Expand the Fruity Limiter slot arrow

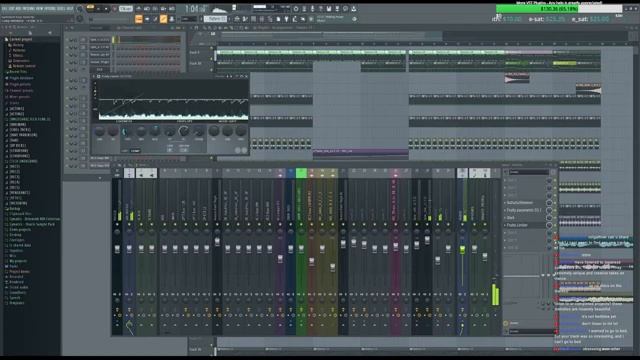point(505,225)
